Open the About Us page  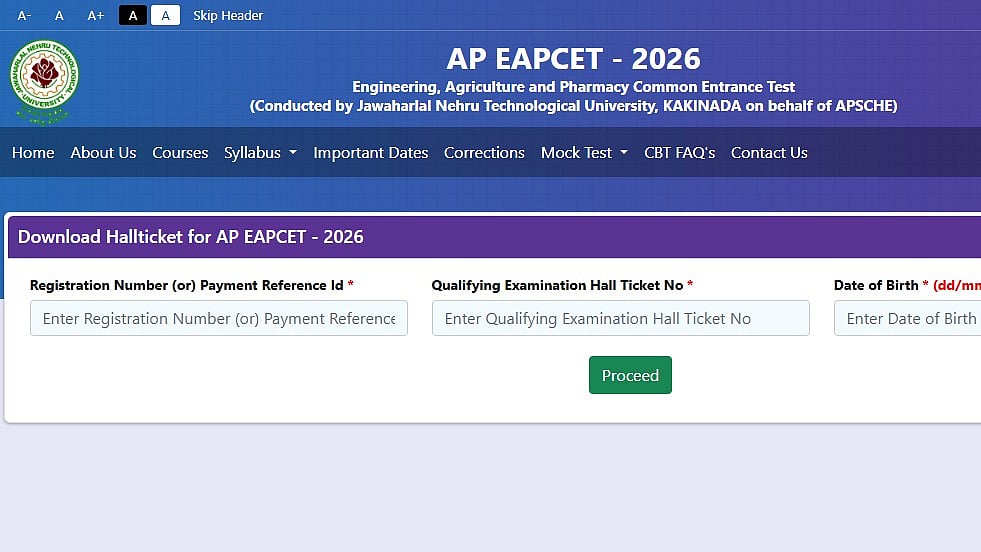[x=103, y=152]
